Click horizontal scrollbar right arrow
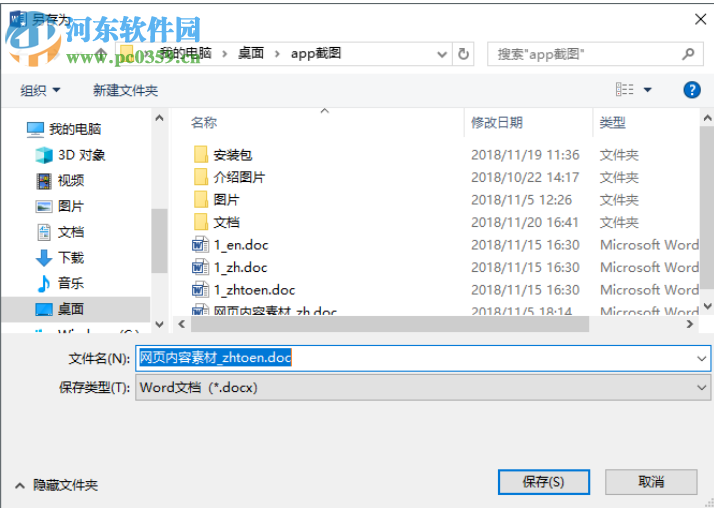This screenshot has height=508, width=714. click(x=690, y=324)
